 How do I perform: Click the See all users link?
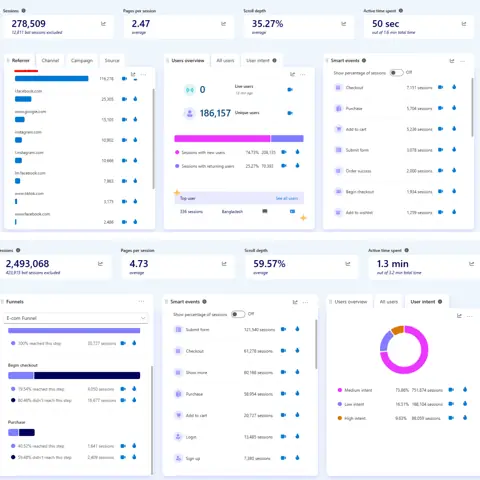click(287, 198)
